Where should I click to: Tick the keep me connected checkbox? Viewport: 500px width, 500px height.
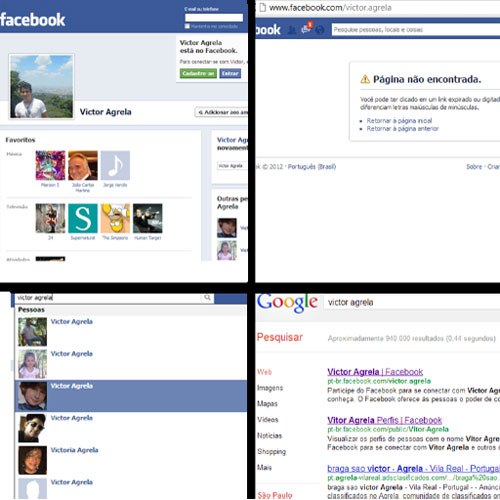[187, 26]
